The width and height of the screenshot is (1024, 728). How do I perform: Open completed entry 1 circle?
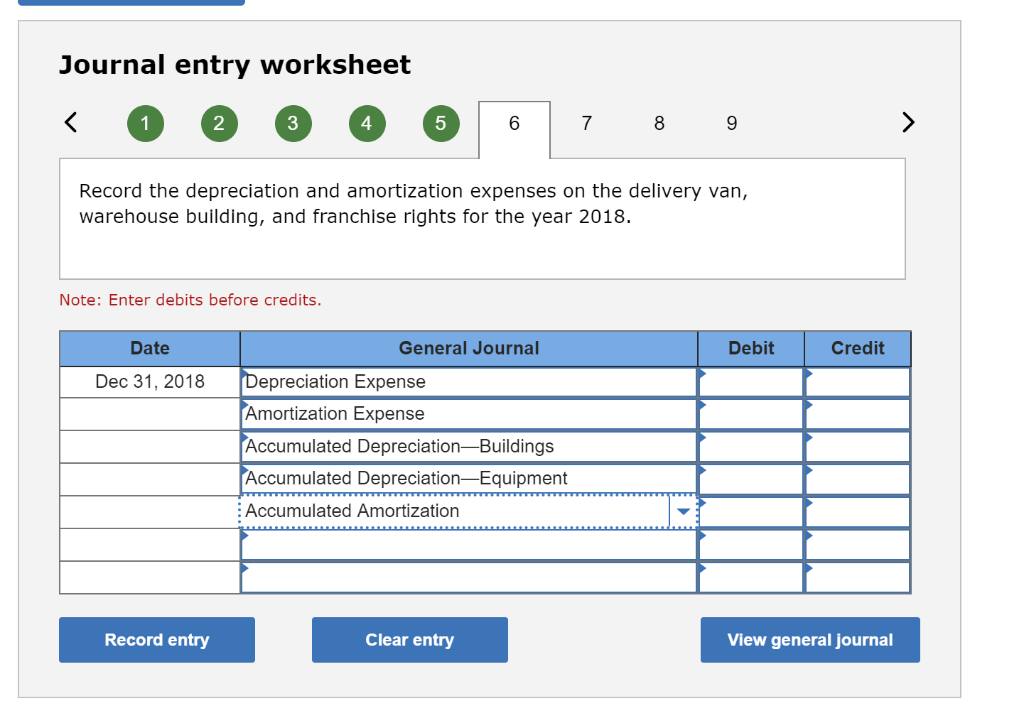point(145,123)
